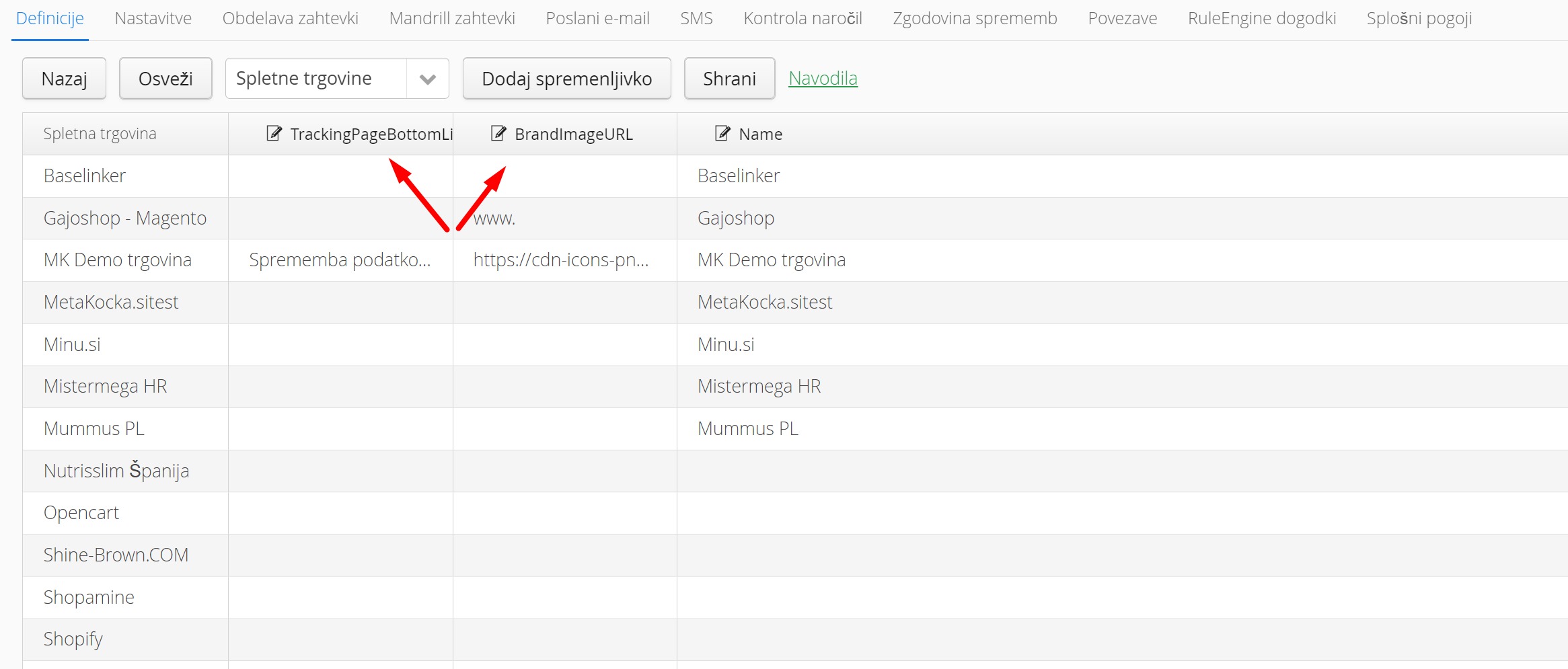
Task: View the Zgodovina sprememb tab
Action: pos(975,18)
